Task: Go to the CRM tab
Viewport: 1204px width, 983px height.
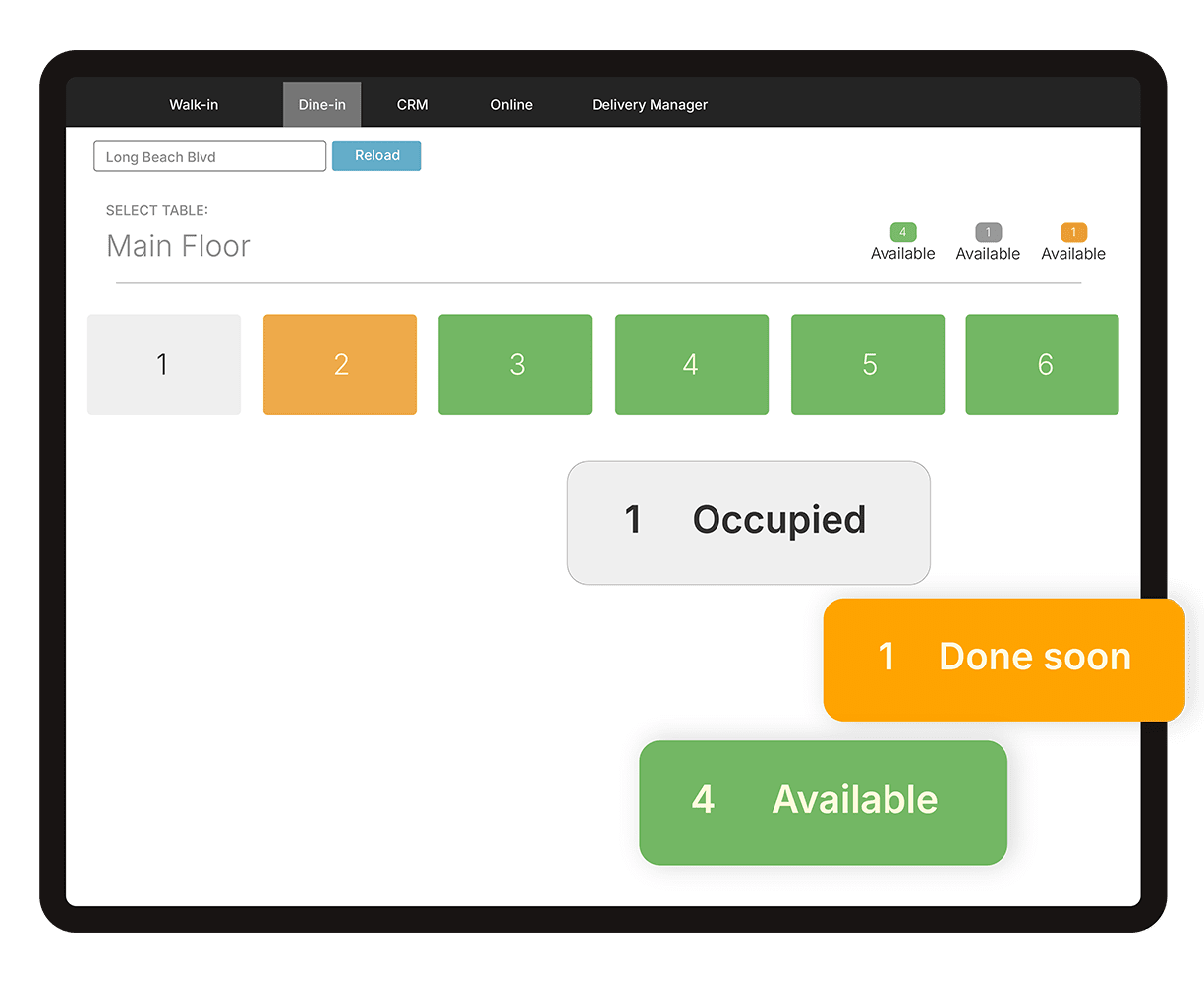Action: pyautogui.click(x=412, y=105)
